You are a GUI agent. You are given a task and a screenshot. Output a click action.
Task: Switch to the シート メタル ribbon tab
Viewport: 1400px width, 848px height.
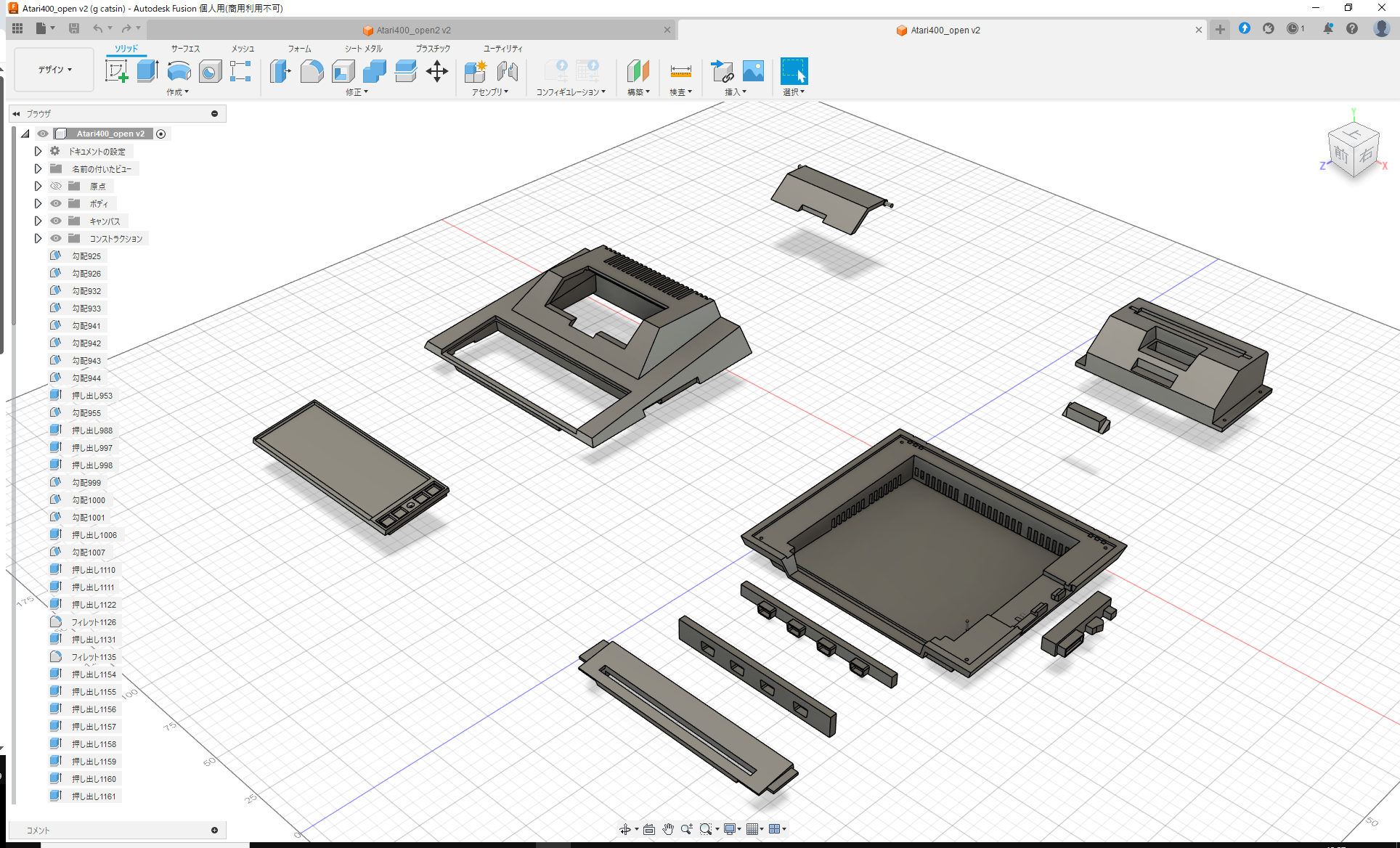(x=362, y=49)
